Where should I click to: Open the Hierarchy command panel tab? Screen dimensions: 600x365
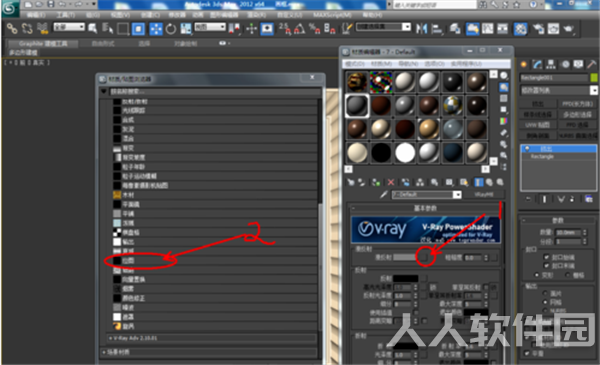point(551,65)
